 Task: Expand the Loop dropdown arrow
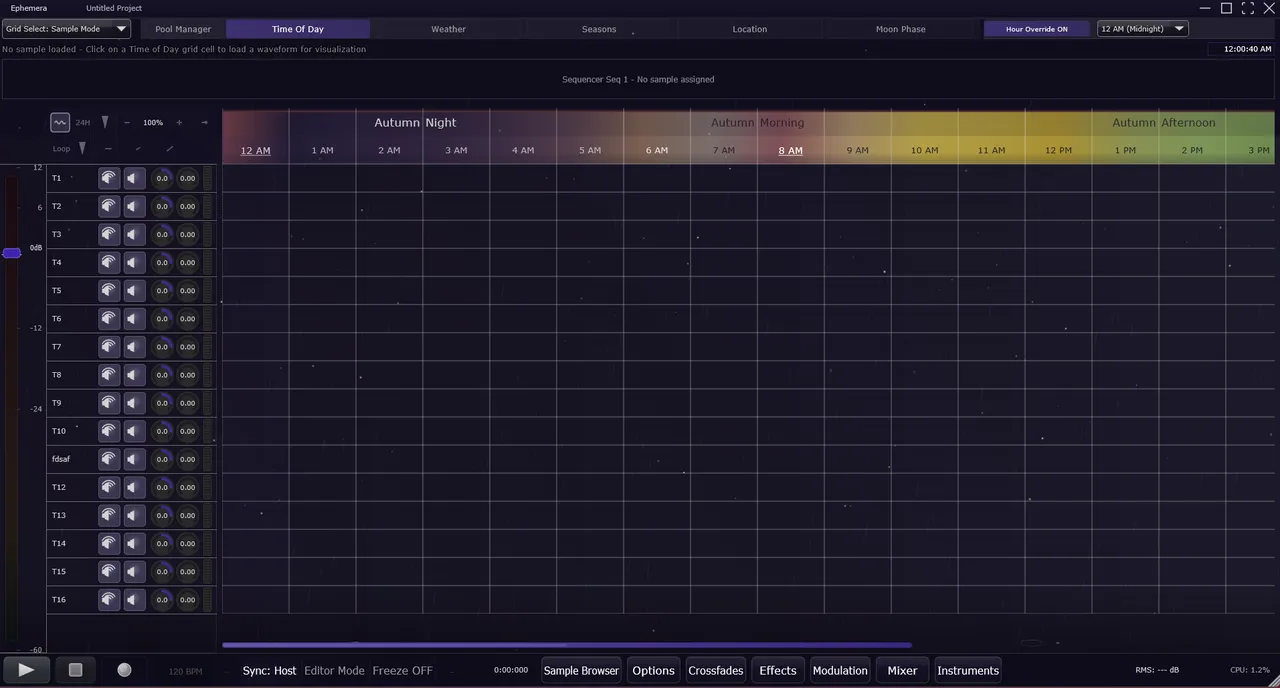(82, 148)
